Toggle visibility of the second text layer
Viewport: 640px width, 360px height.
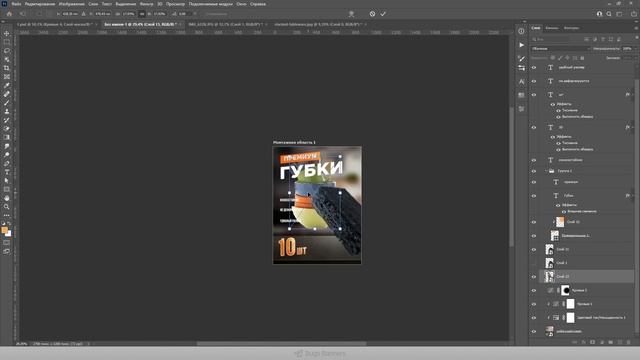pyautogui.click(x=534, y=81)
